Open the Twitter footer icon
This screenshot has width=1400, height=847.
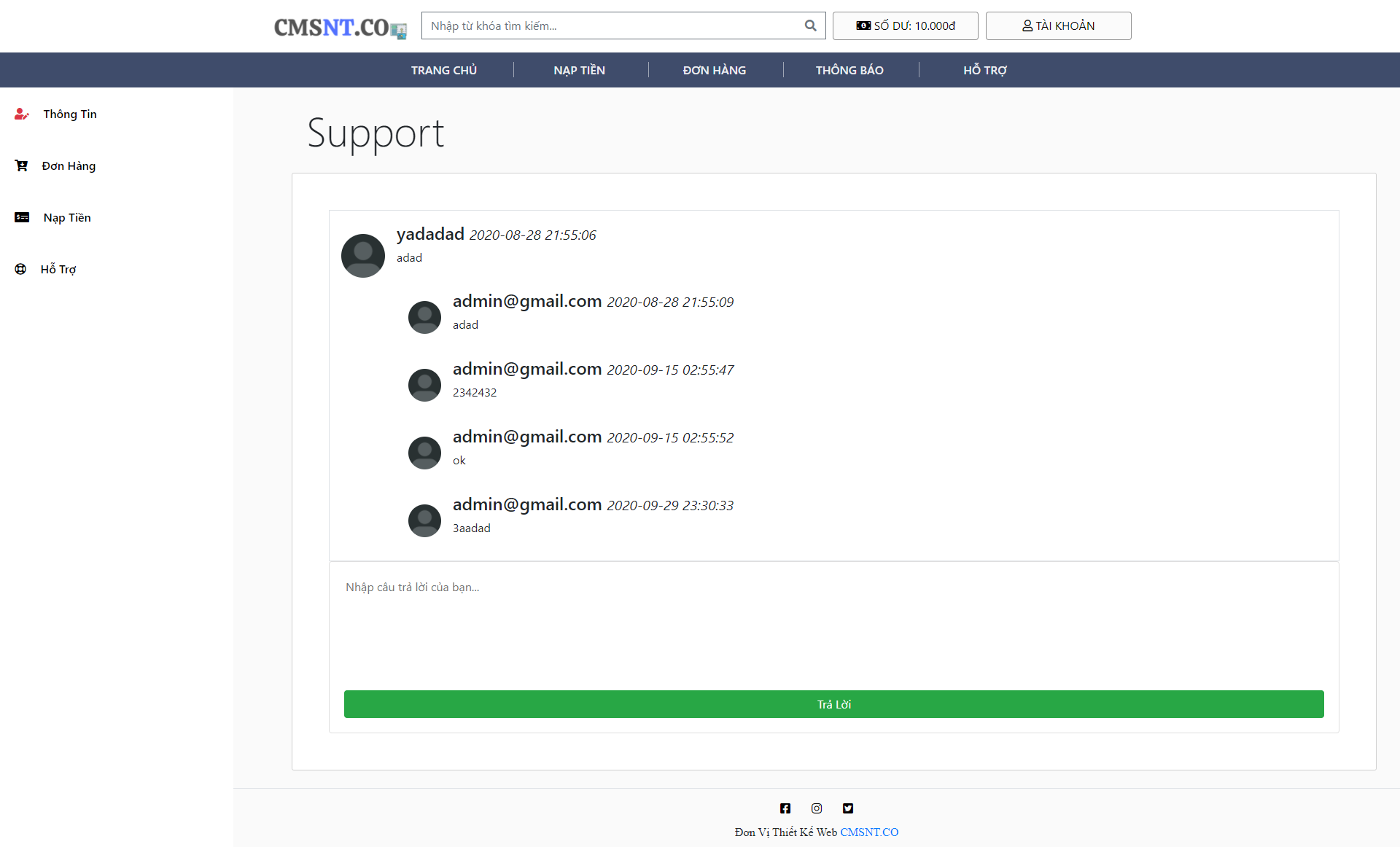pyautogui.click(x=848, y=808)
